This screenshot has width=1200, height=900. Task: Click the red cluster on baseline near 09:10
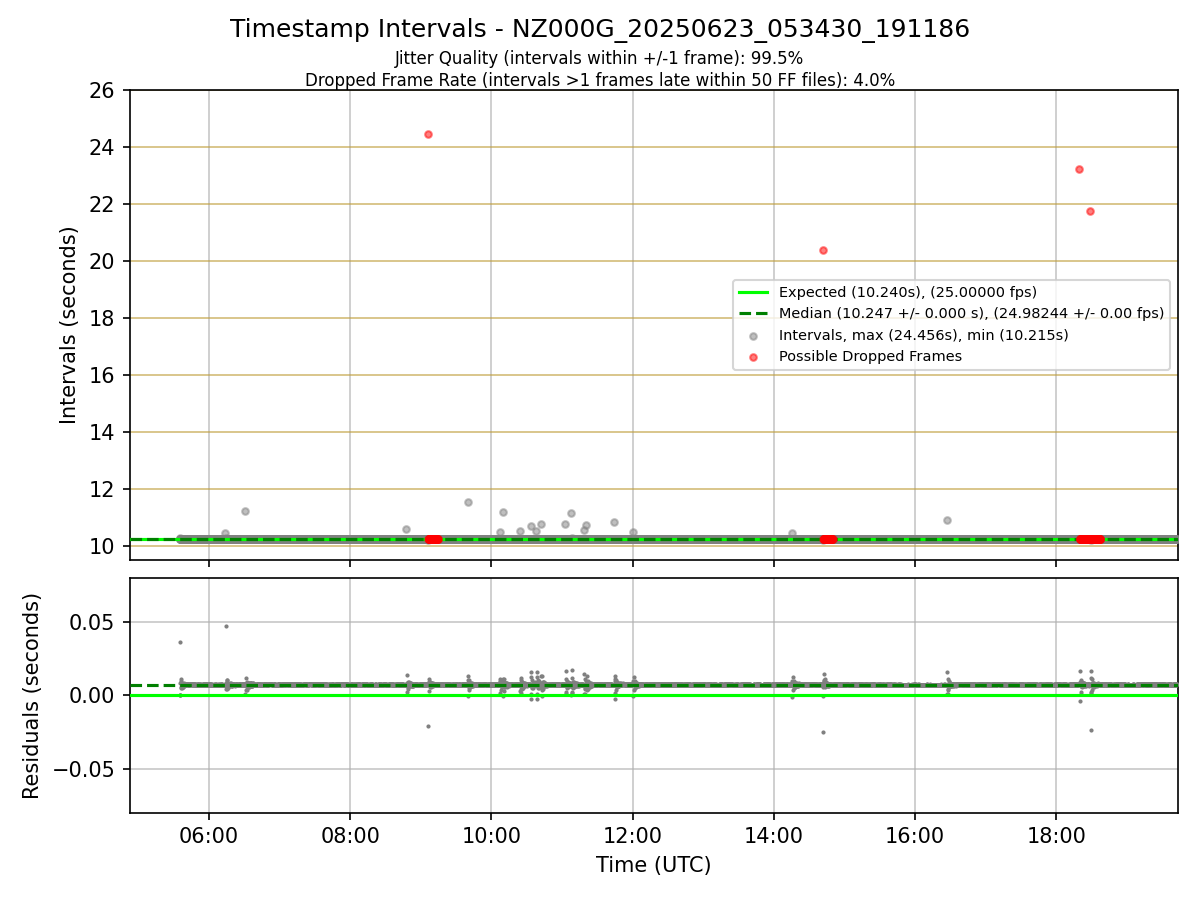[433, 539]
